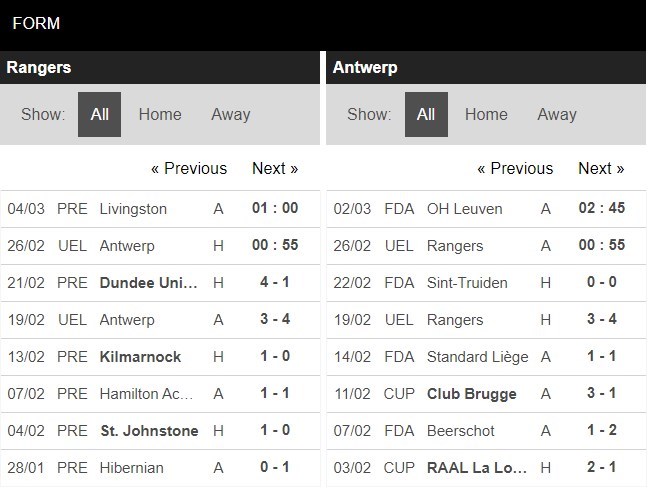This screenshot has width=651, height=490.
Task: Open OH Leuven match in Antwerp list
Action: [464, 209]
